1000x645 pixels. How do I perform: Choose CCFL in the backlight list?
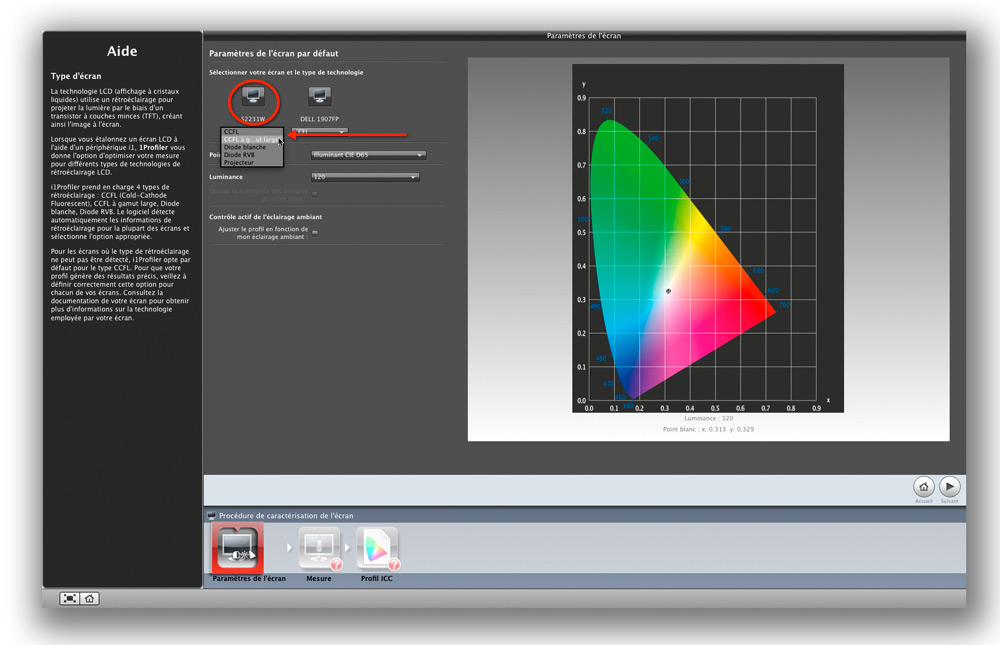point(252,131)
